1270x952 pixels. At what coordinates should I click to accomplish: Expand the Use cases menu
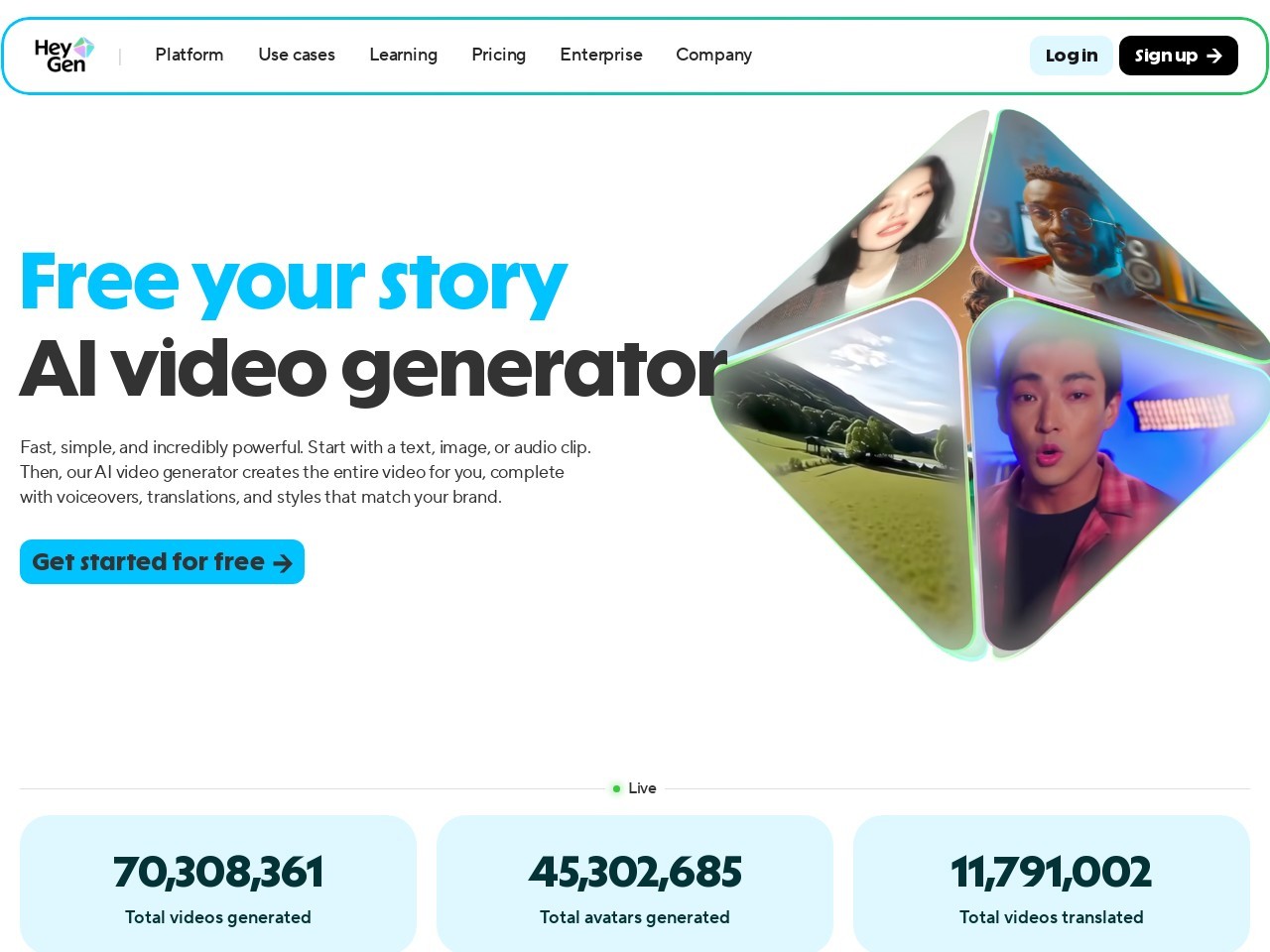click(x=297, y=55)
